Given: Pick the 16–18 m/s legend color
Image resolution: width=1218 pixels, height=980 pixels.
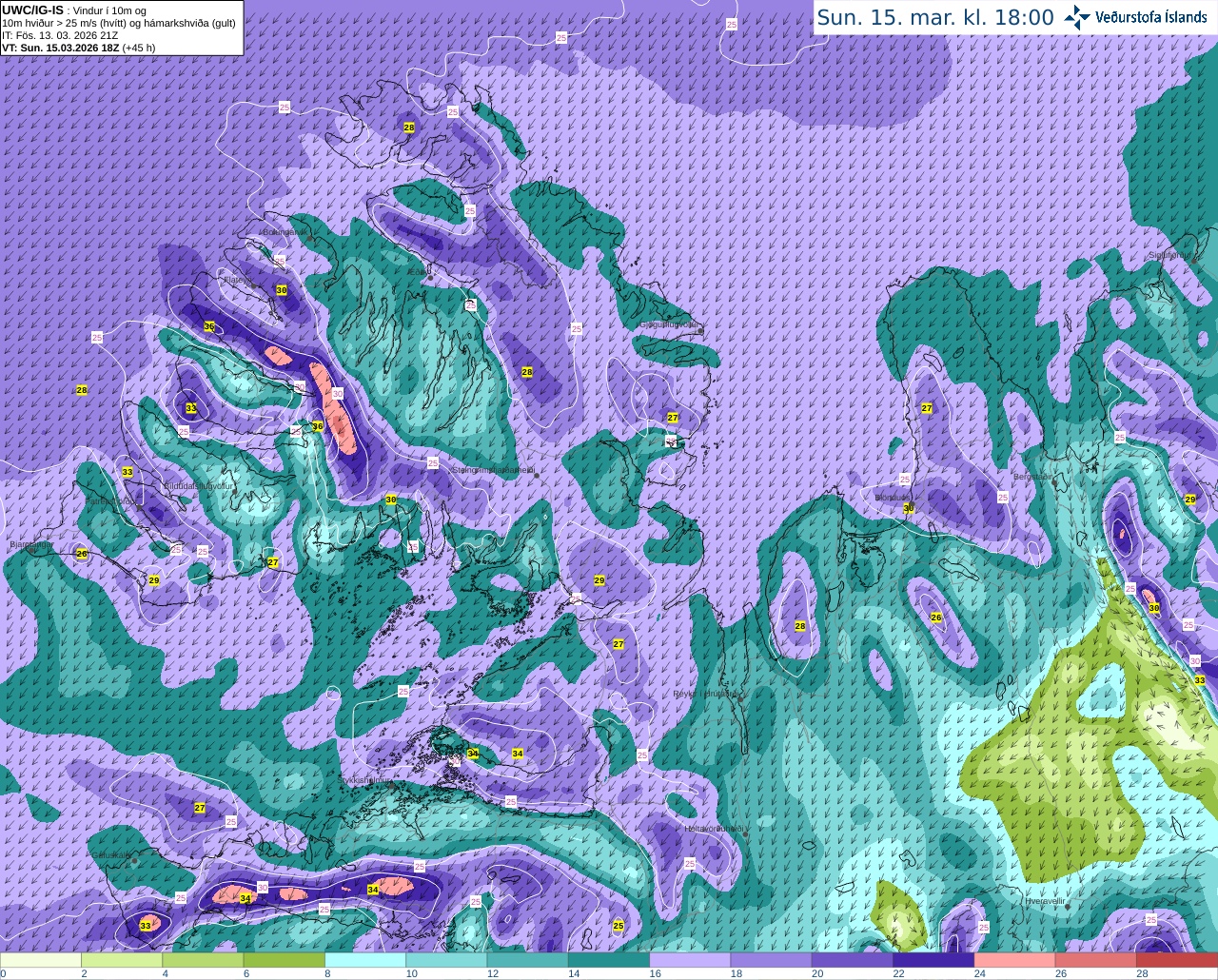Looking at the screenshot, I should click(x=690, y=960).
